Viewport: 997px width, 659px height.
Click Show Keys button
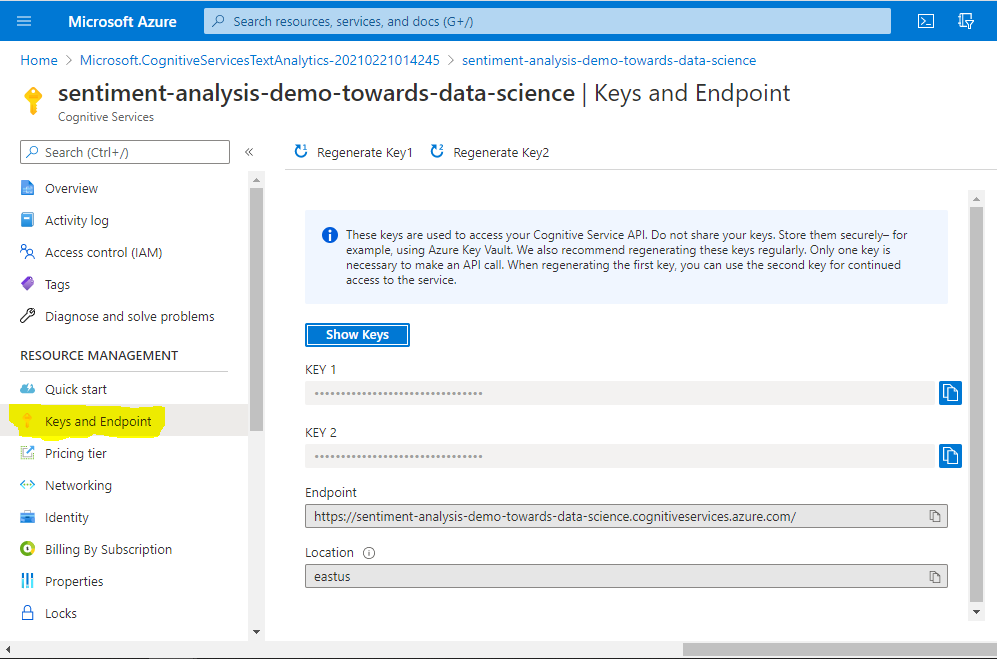[357, 335]
